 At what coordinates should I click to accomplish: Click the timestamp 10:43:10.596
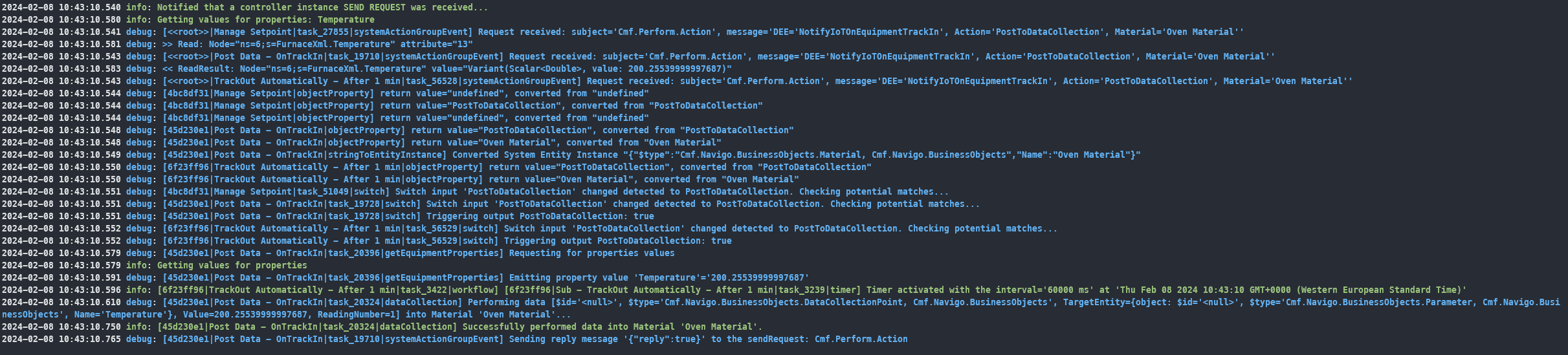[x=61, y=290]
